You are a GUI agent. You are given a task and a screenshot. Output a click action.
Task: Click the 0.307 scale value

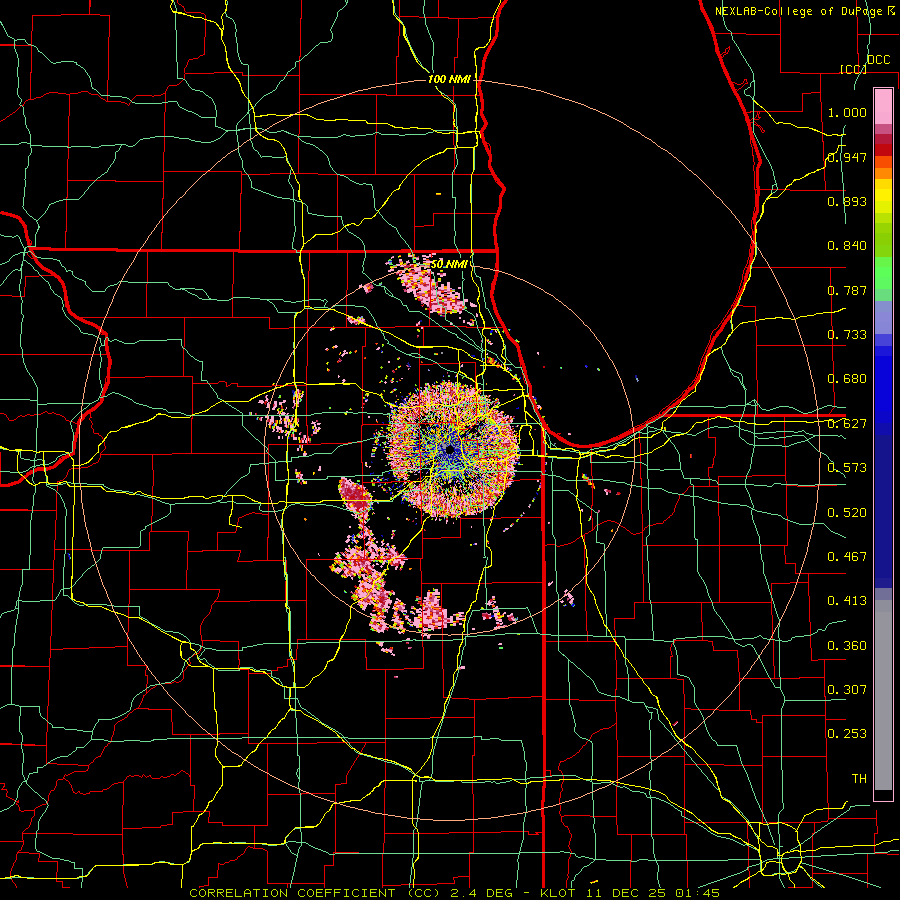pos(847,690)
